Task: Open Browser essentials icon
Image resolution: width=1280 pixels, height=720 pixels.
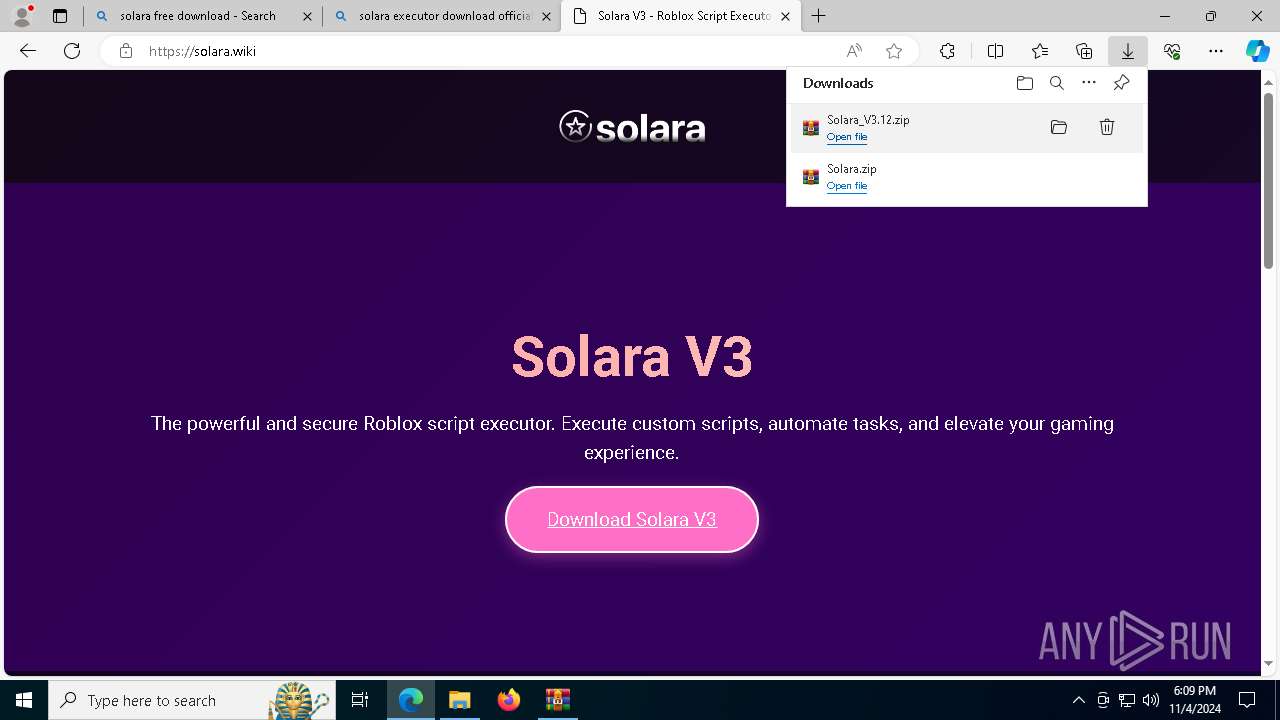Action: [x=1172, y=51]
